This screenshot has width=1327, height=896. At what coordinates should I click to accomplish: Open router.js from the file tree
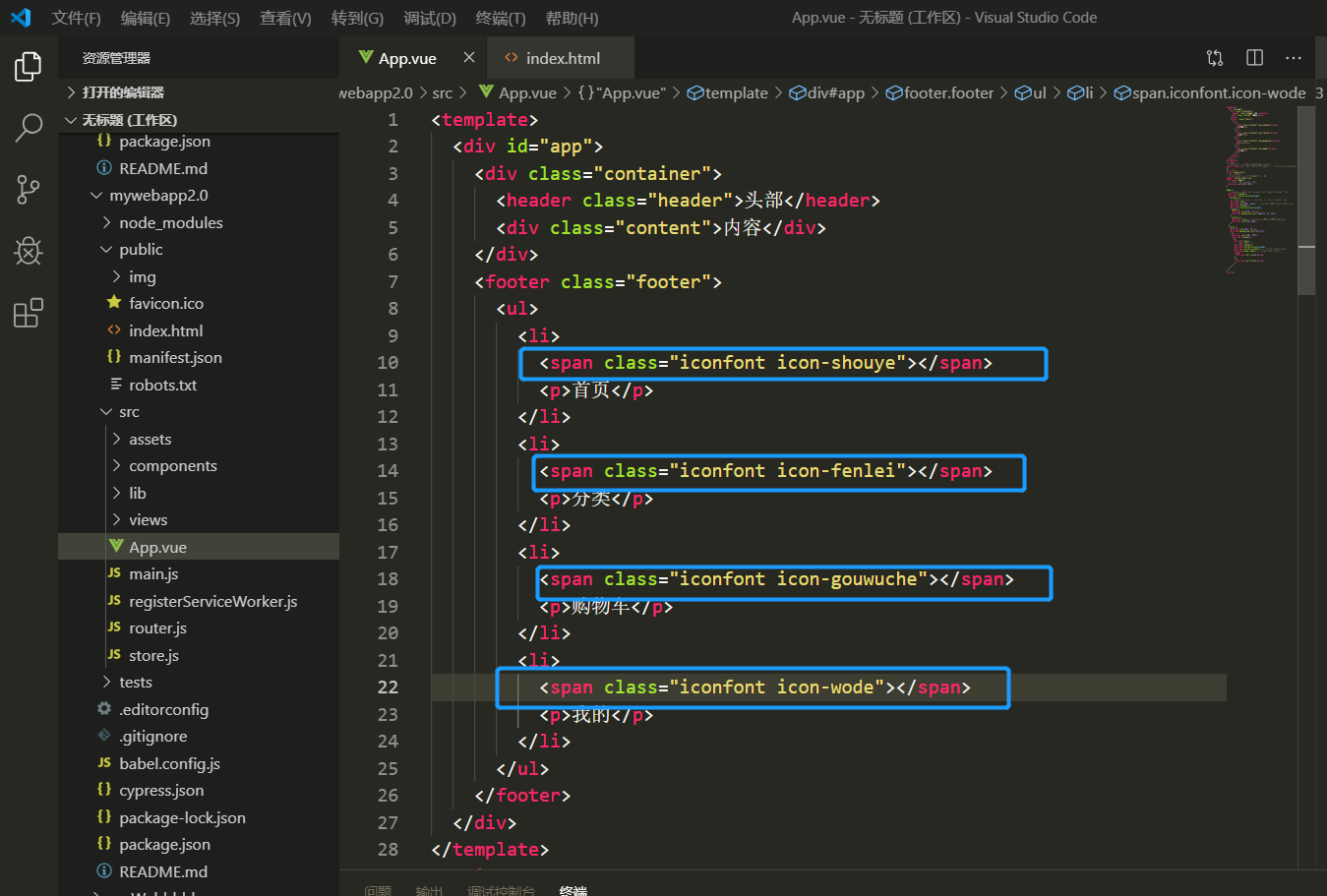point(157,627)
